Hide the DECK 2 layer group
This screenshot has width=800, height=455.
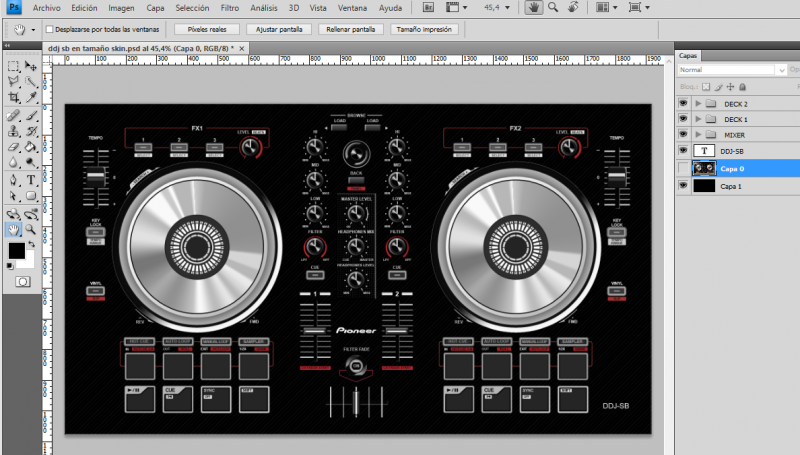click(x=683, y=104)
